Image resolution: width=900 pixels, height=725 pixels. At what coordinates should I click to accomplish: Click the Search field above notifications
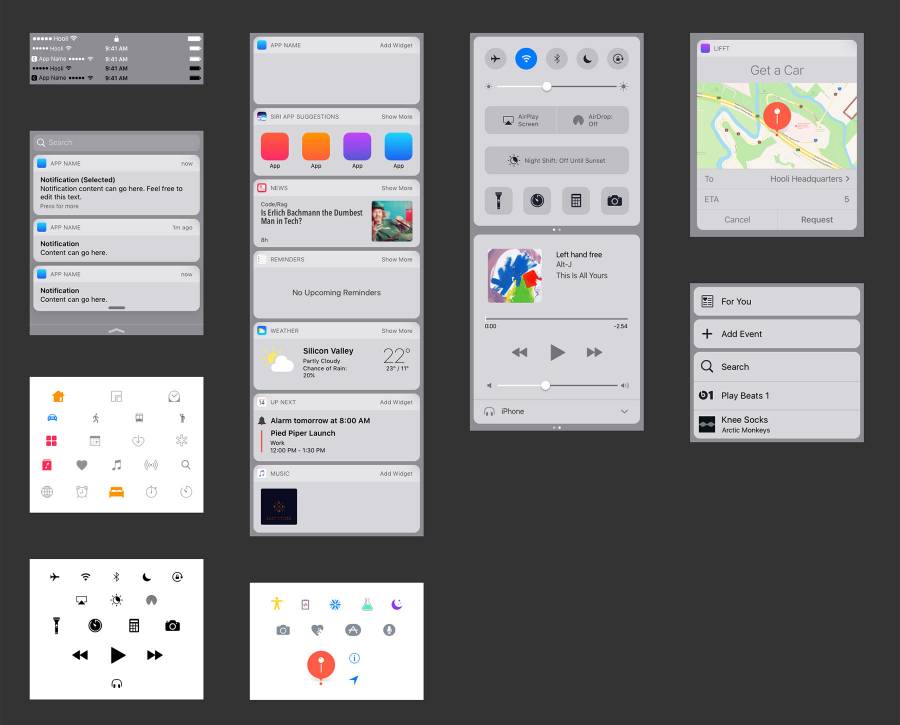coord(116,142)
